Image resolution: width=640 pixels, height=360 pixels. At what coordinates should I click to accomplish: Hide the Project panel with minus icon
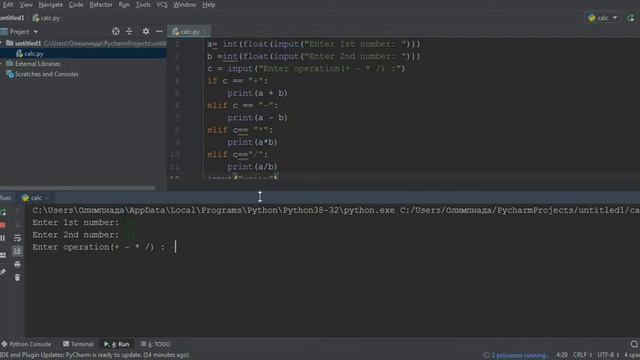coord(159,31)
